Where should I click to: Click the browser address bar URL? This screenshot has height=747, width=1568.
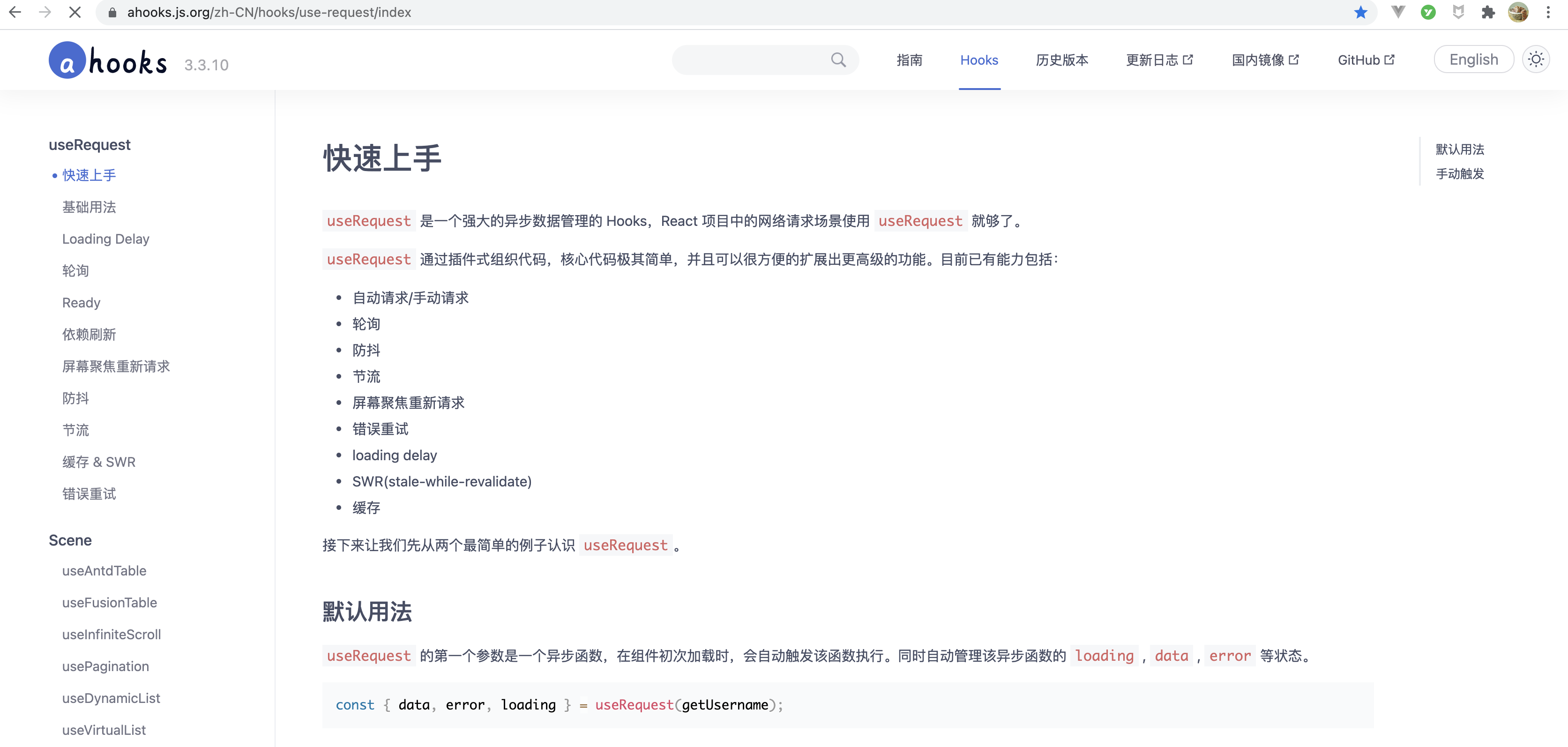pyautogui.click(x=269, y=12)
